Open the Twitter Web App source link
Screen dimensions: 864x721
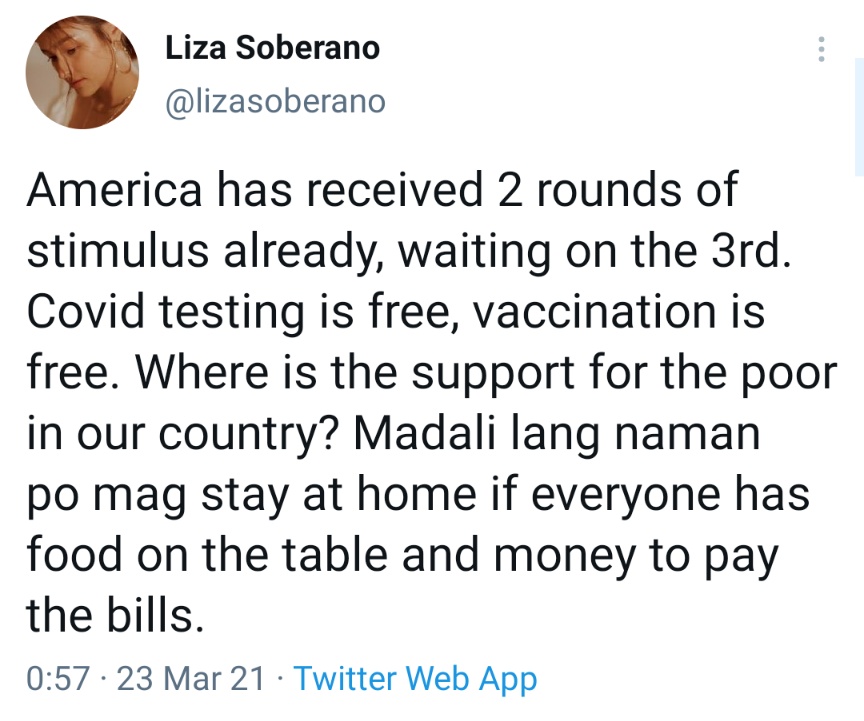(415, 679)
